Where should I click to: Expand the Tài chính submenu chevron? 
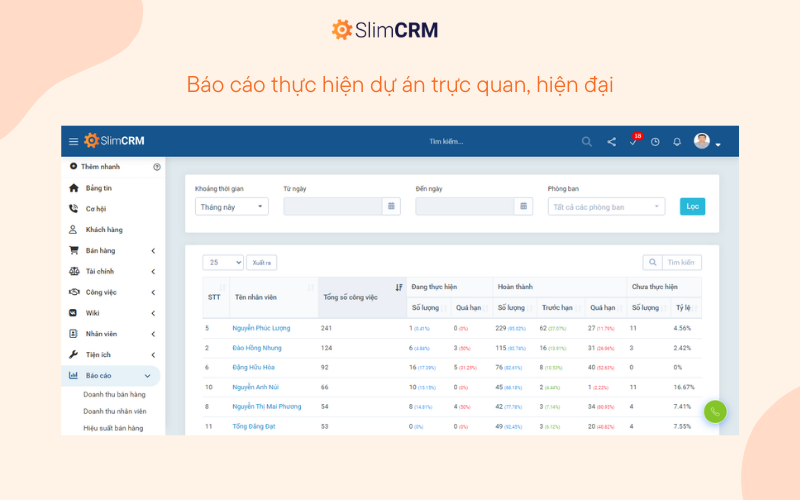pos(153,271)
